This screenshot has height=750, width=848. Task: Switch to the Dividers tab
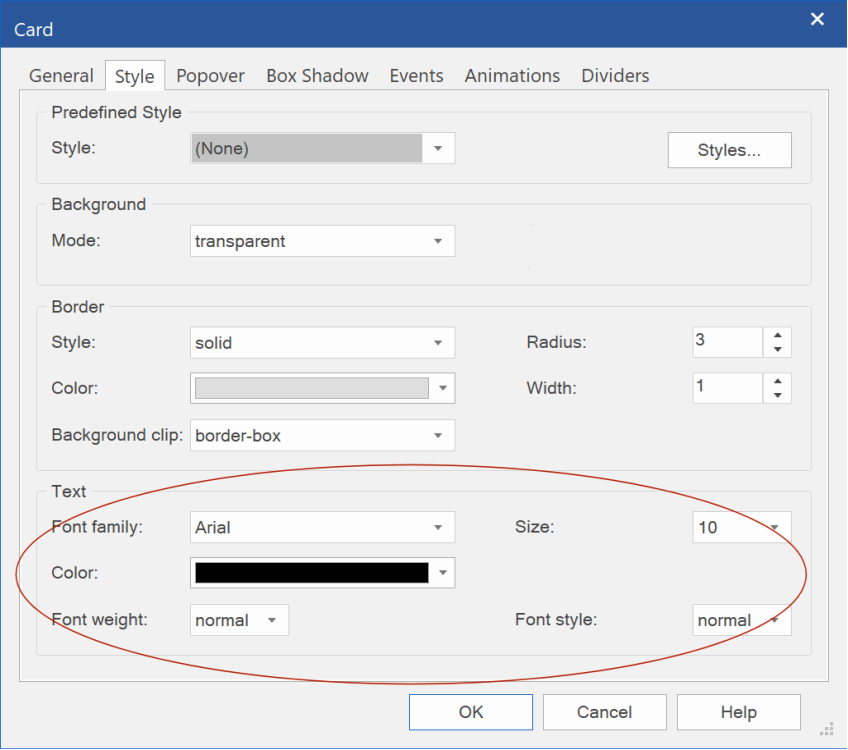click(x=615, y=76)
